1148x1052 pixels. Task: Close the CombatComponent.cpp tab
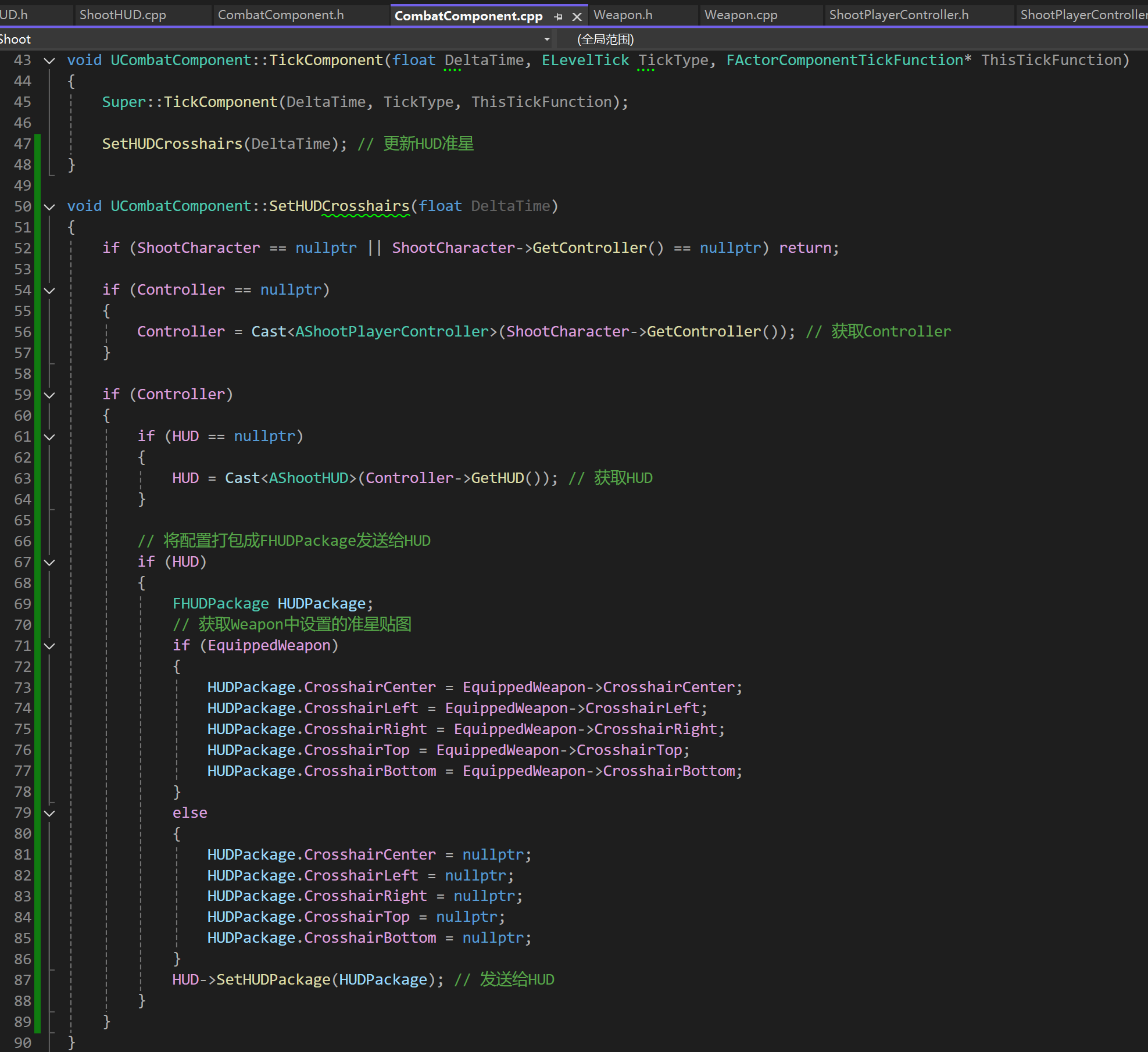tap(577, 17)
